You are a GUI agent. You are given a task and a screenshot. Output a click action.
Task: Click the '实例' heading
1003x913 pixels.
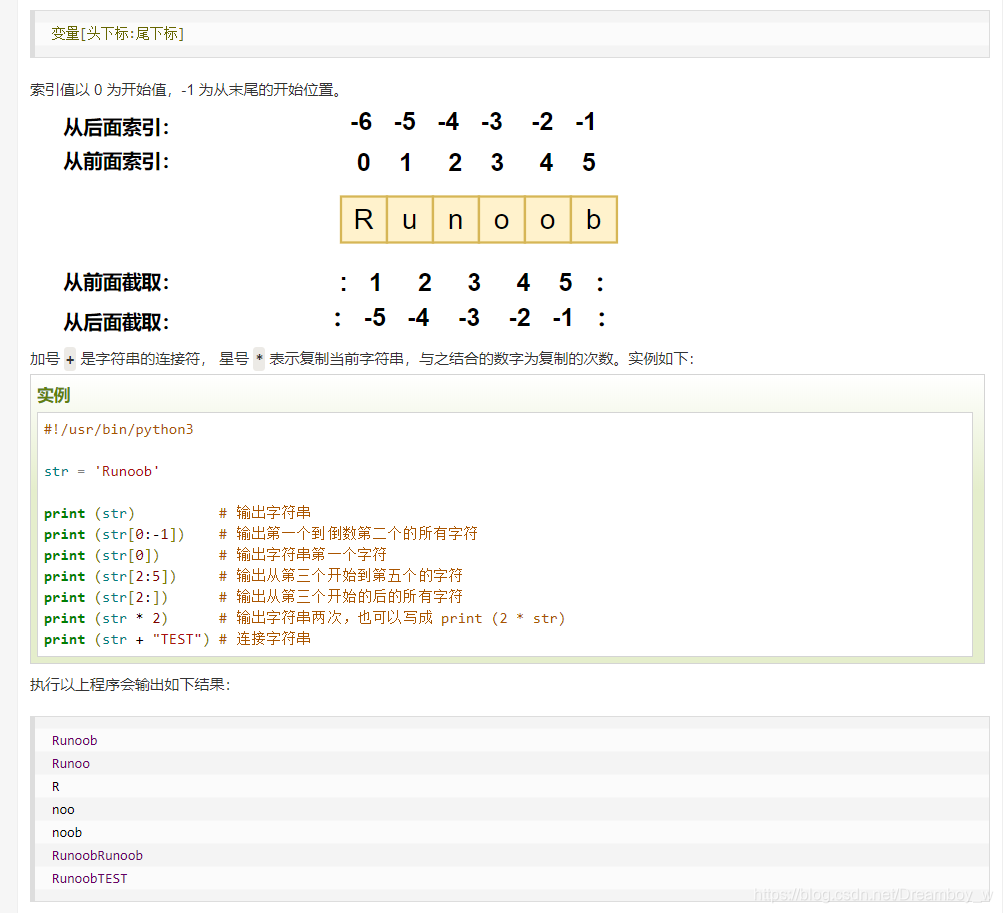pos(53,395)
